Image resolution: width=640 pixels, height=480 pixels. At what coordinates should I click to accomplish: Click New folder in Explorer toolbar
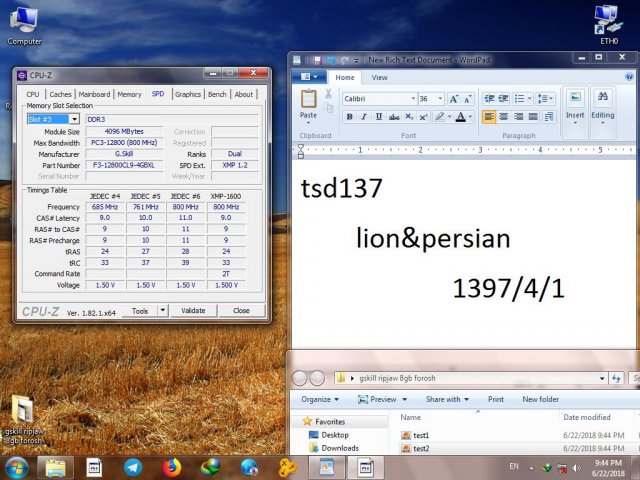click(x=540, y=400)
